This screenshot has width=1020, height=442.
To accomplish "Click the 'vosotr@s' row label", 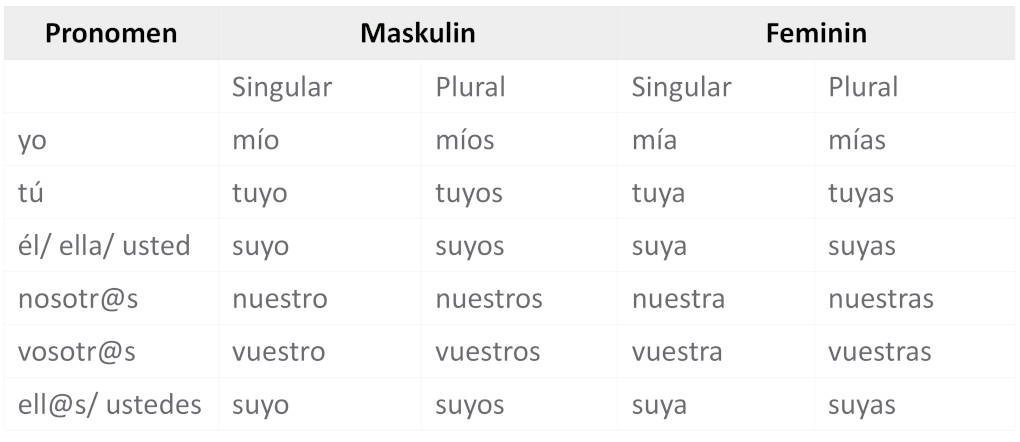I will coord(77,352).
